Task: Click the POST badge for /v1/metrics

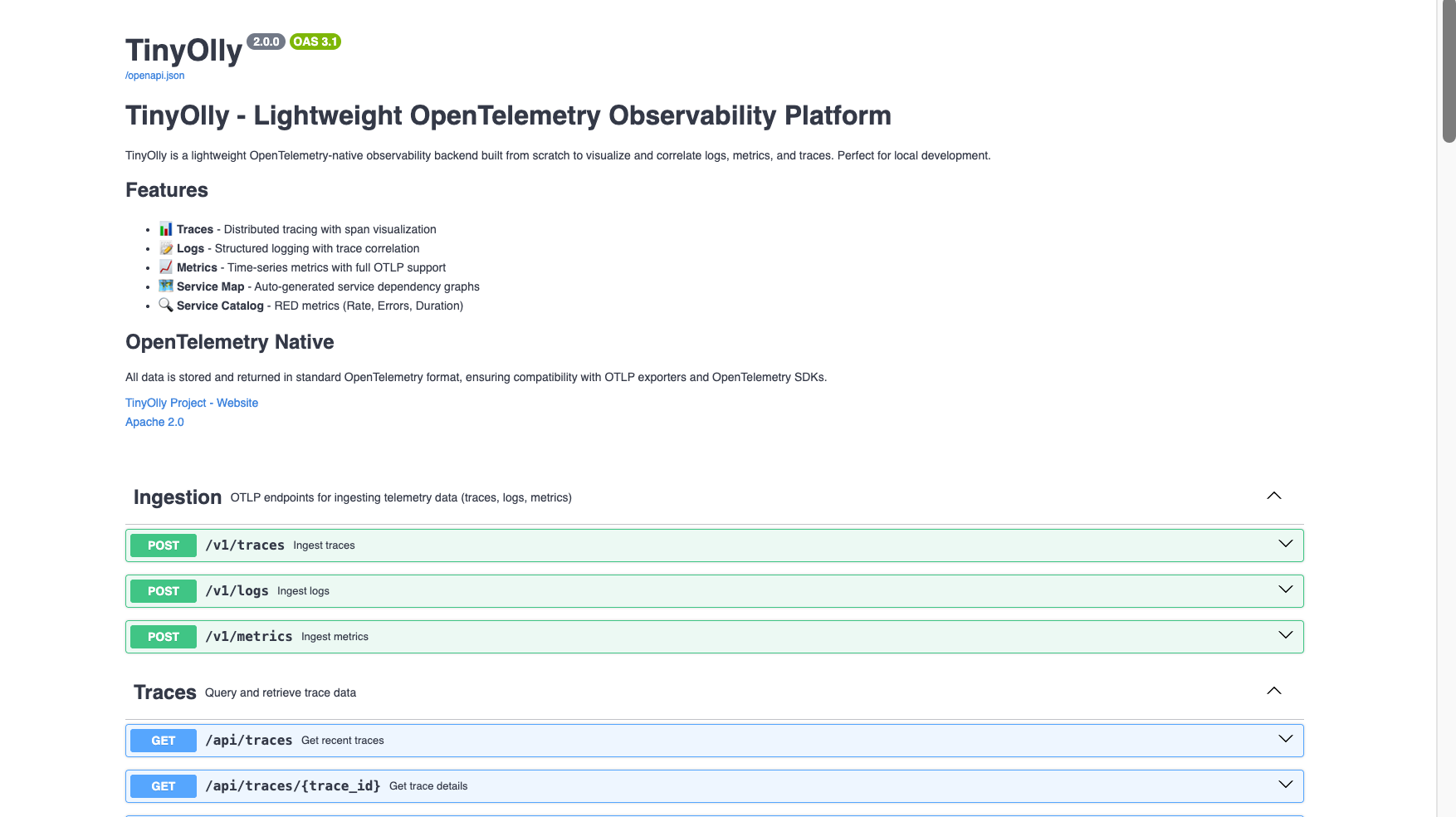Action: tap(164, 637)
